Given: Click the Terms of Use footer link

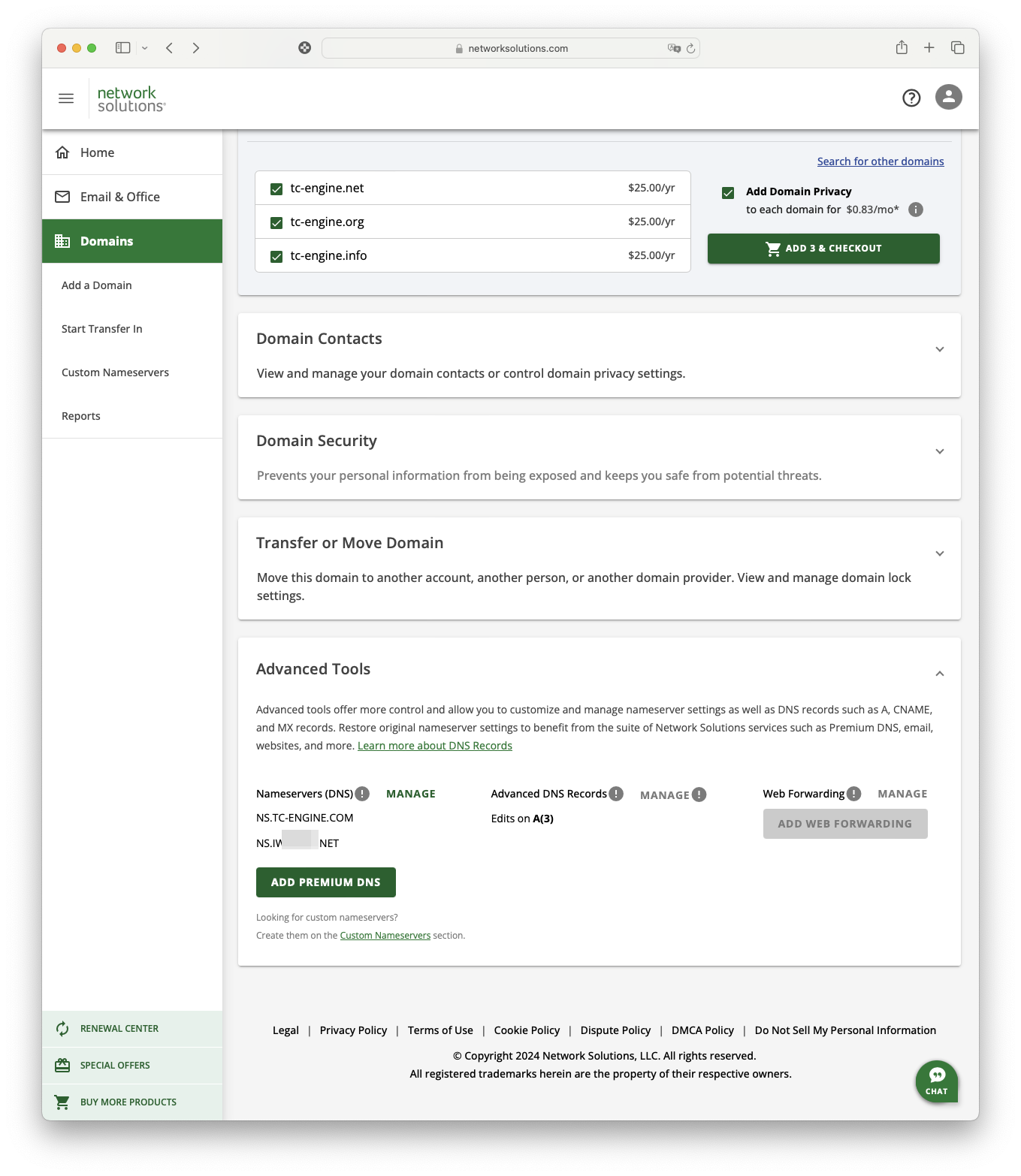Looking at the screenshot, I should pos(440,1030).
